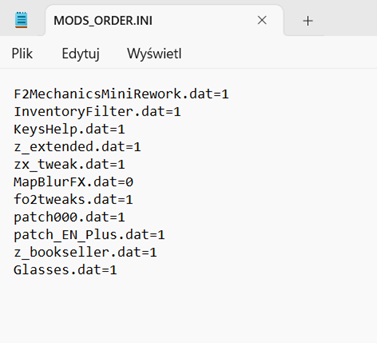Viewport: 391px width, 363px height.
Task: Place cursor on z_extended.dat=1 line
Action: pyautogui.click(x=77, y=147)
